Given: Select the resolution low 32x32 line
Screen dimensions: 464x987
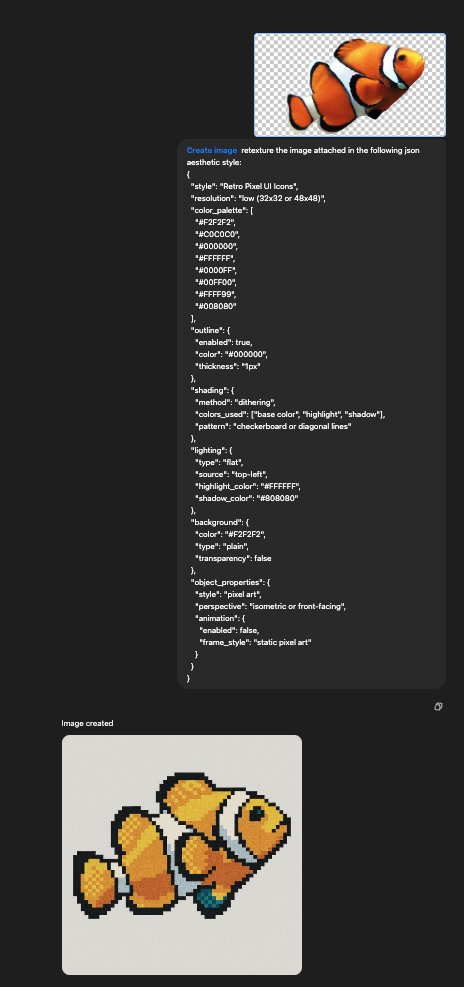Looking at the screenshot, I should (258, 198).
